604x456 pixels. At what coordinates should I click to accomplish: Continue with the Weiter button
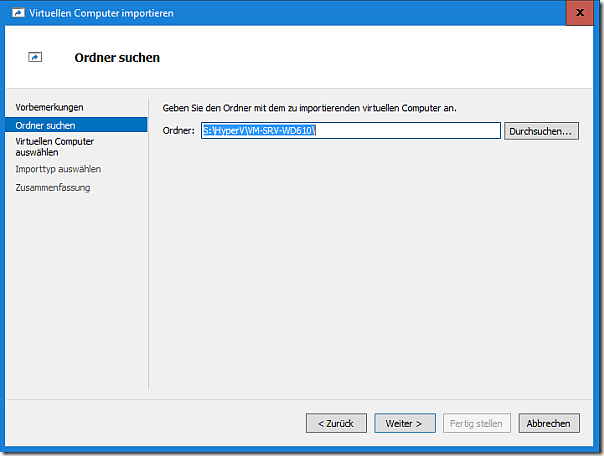(405, 423)
